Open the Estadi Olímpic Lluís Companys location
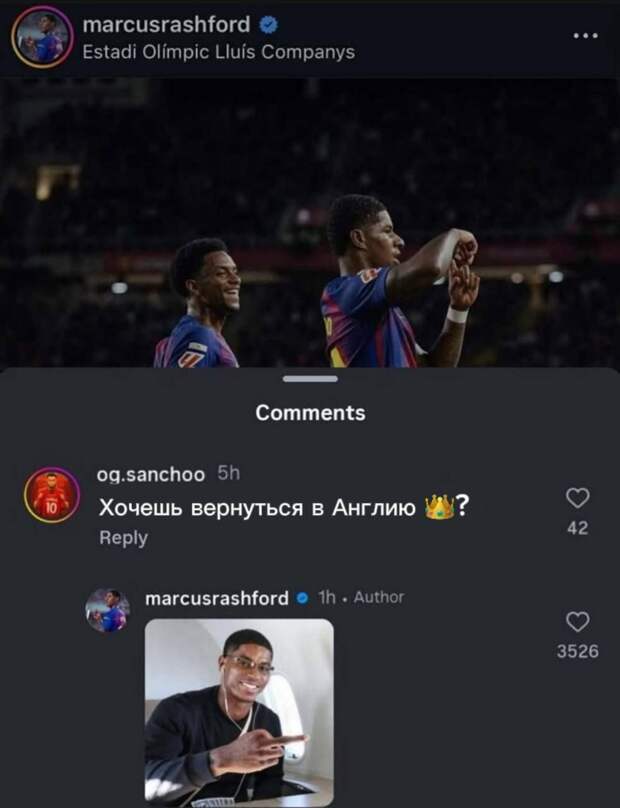This screenshot has width=620, height=808. coord(217,51)
